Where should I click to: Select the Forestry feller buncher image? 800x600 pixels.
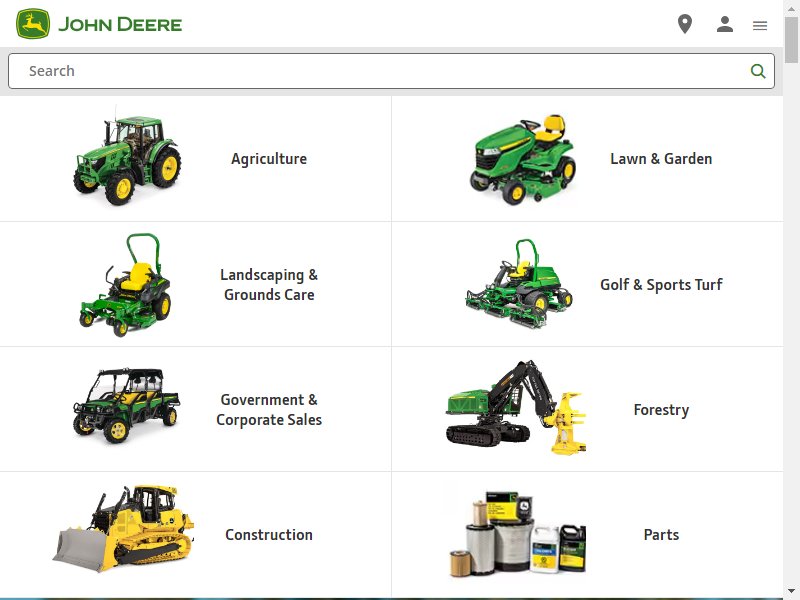(516, 407)
